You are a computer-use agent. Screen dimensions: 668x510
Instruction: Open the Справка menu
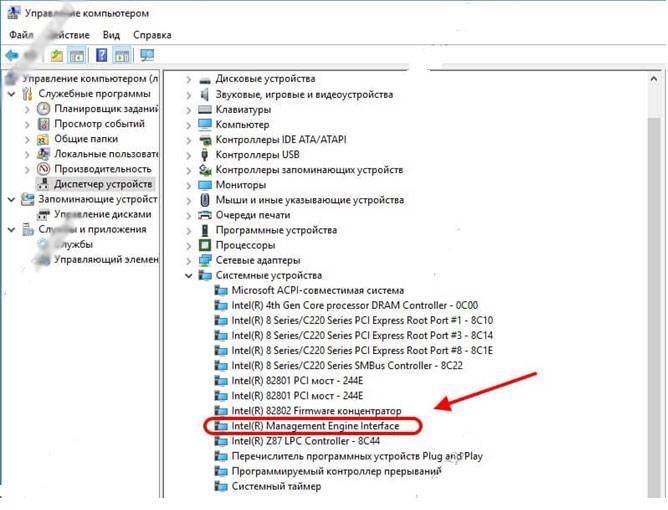[152, 35]
